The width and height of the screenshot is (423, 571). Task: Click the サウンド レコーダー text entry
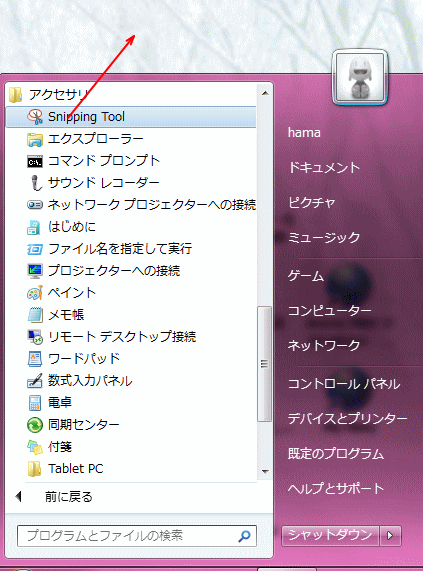click(104, 183)
